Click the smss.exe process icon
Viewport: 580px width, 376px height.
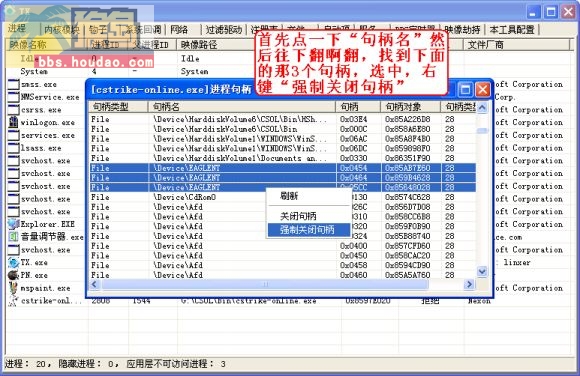pos(13,84)
